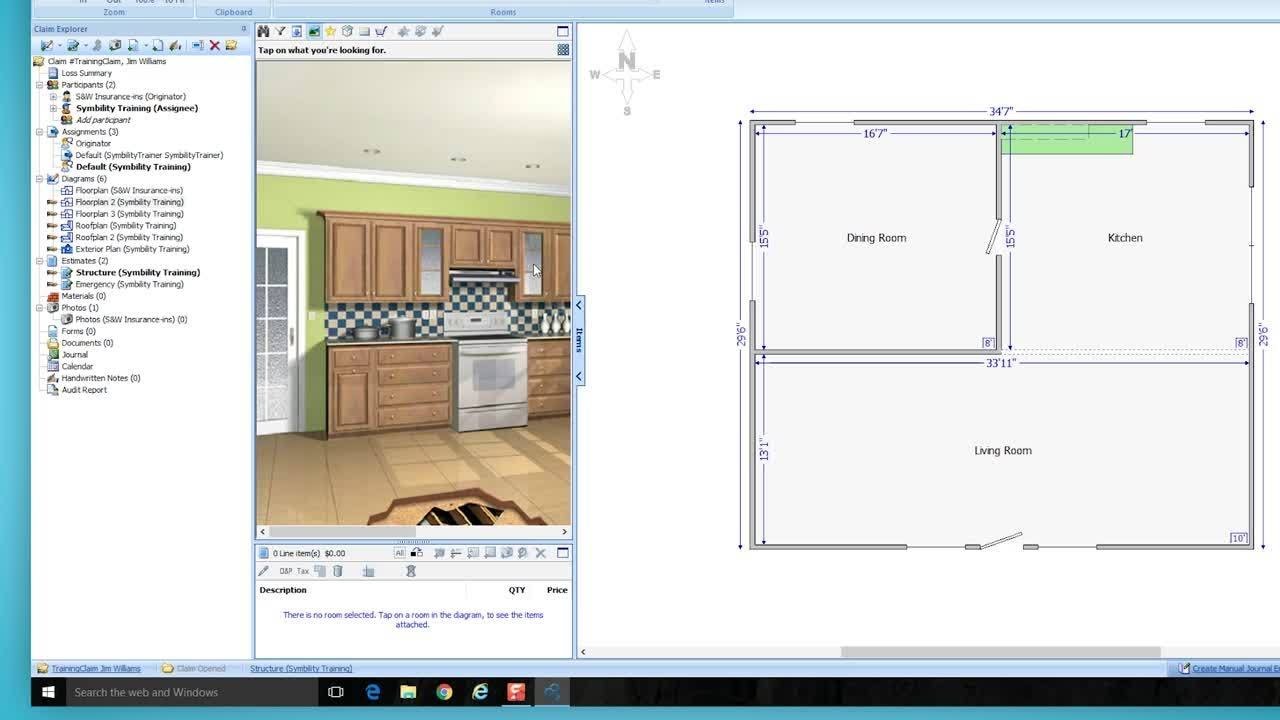
Task: Open Windows Start menu
Action: [x=47, y=692]
